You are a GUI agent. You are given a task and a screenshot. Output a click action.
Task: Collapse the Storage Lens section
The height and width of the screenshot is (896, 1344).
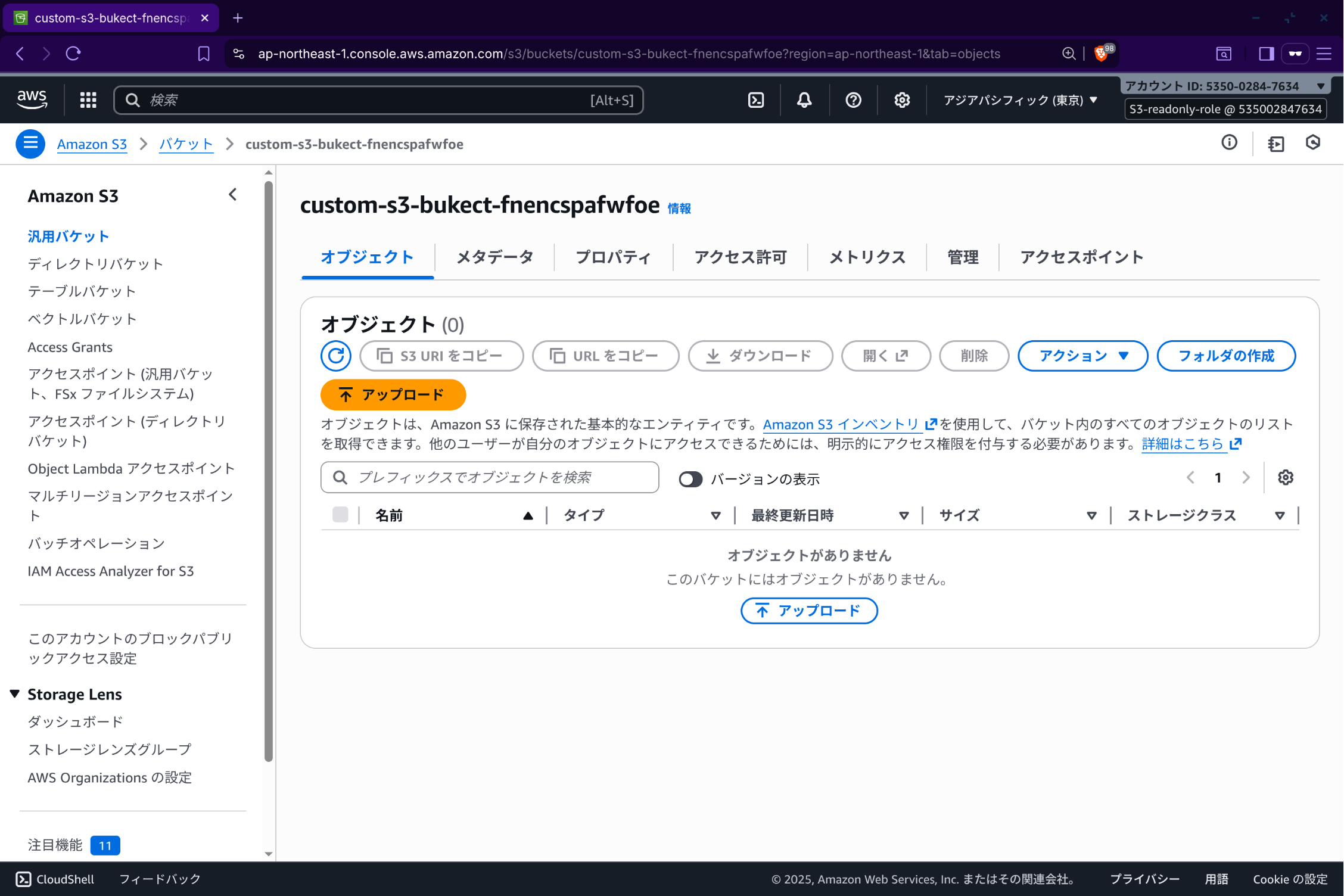click(x=15, y=694)
